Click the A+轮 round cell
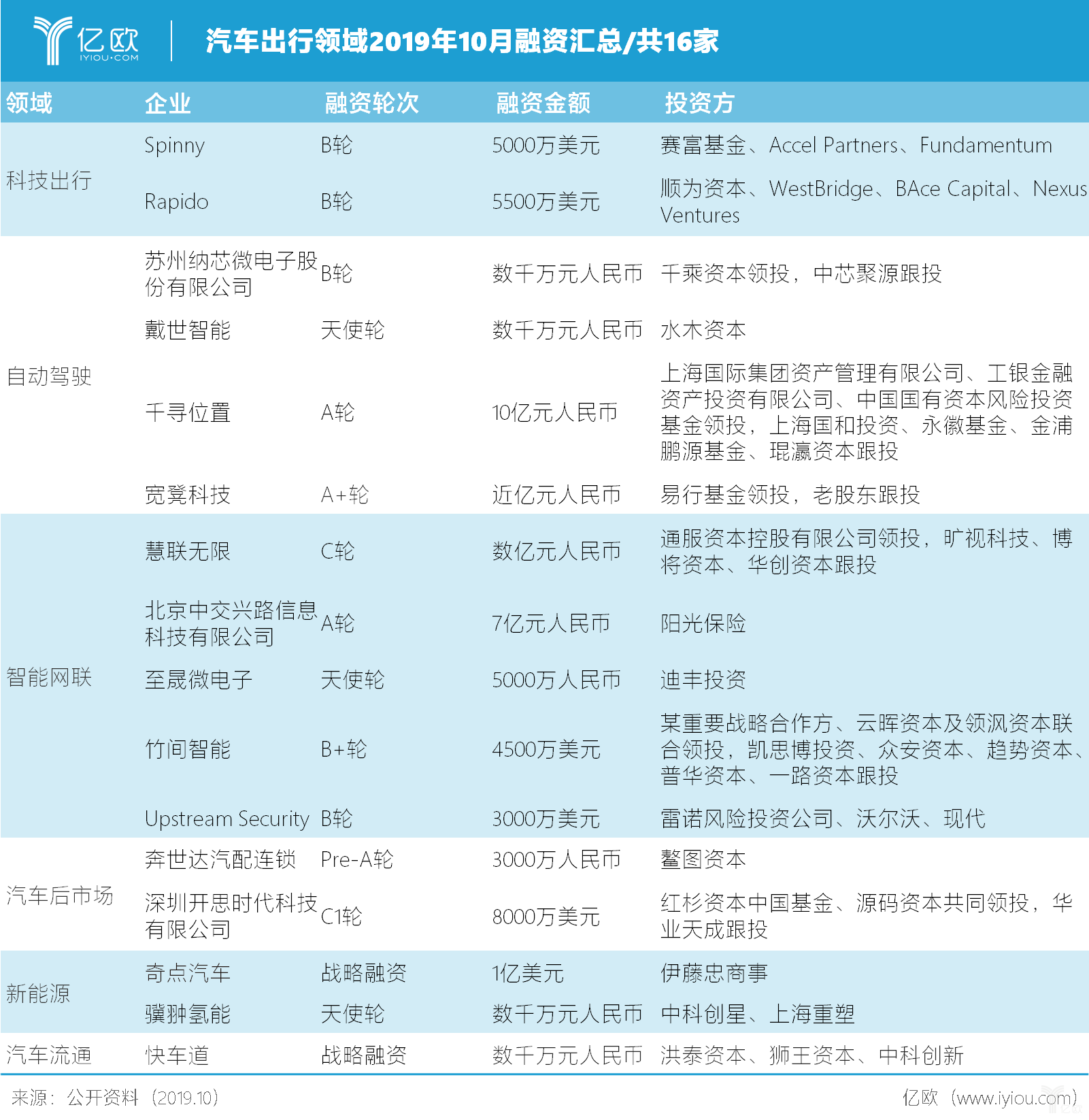This screenshot has width=1089, height=1120. coord(344,495)
